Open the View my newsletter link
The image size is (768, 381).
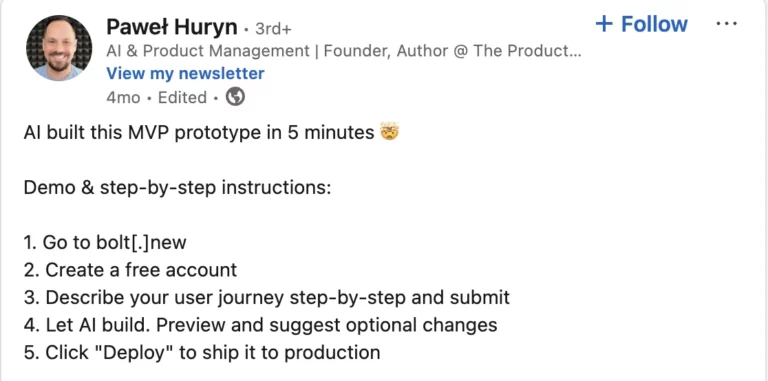click(185, 73)
